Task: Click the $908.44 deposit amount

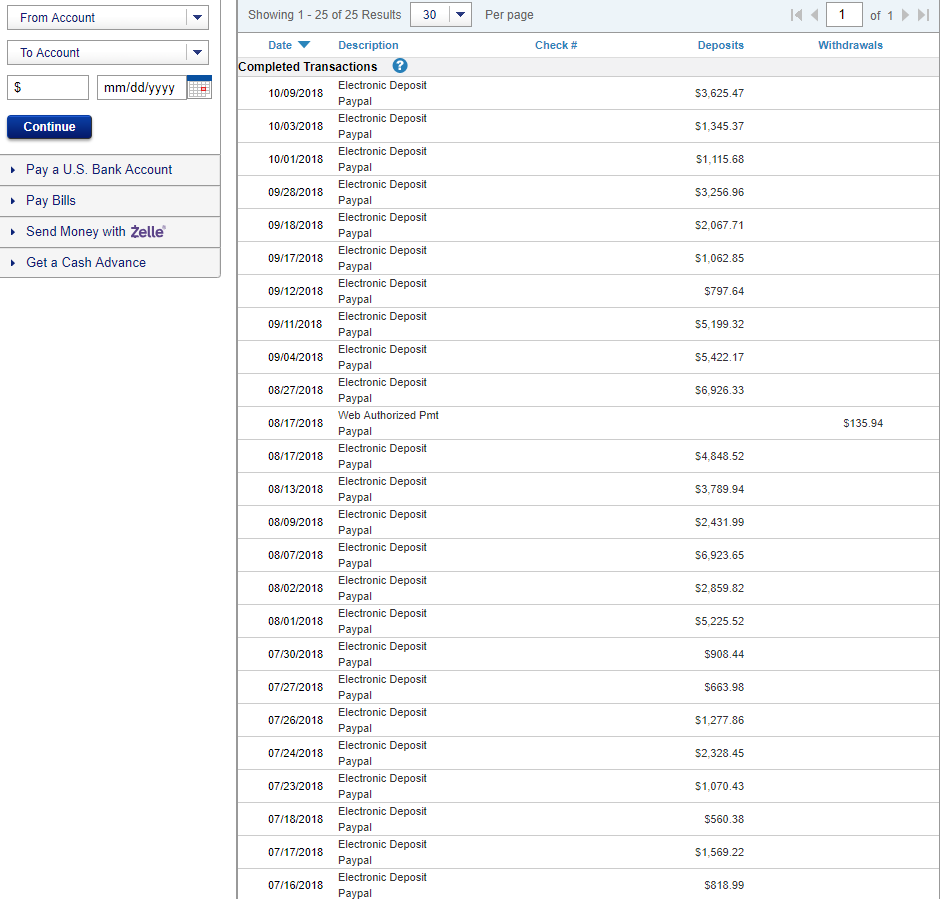Action: pos(724,653)
